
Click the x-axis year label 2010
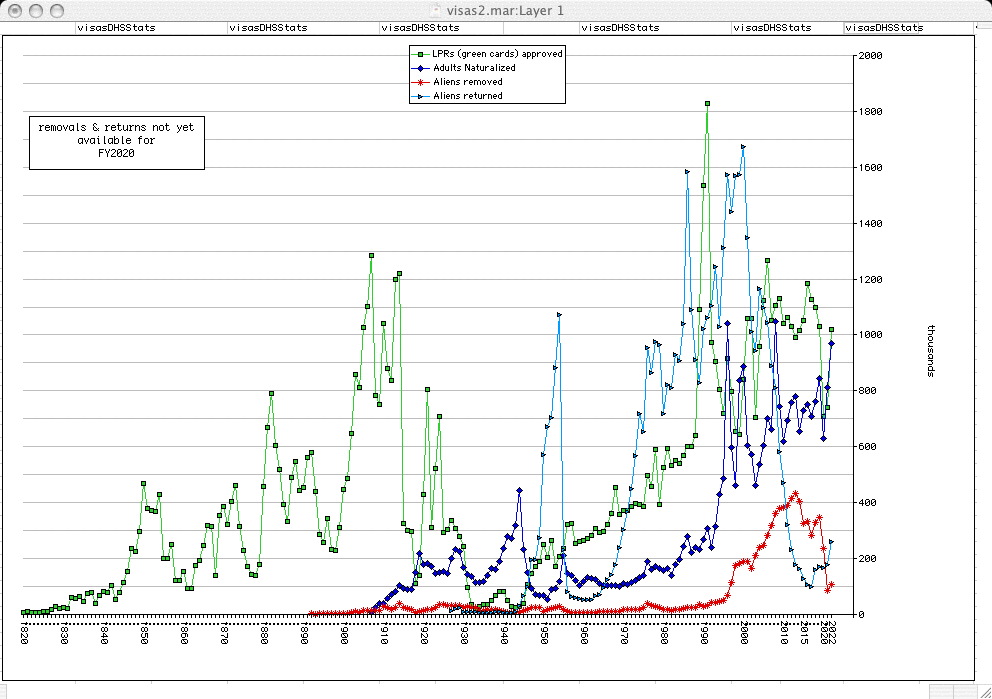click(784, 633)
